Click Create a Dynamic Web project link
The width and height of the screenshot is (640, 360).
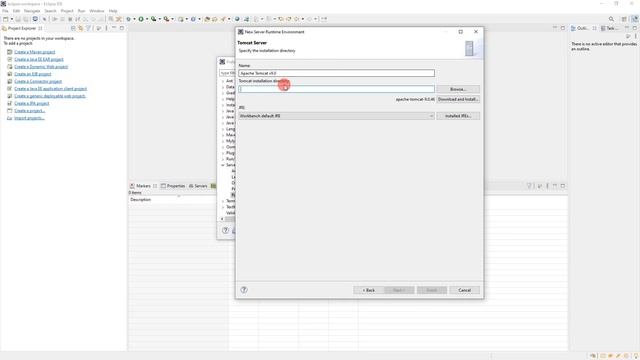click(x=41, y=67)
